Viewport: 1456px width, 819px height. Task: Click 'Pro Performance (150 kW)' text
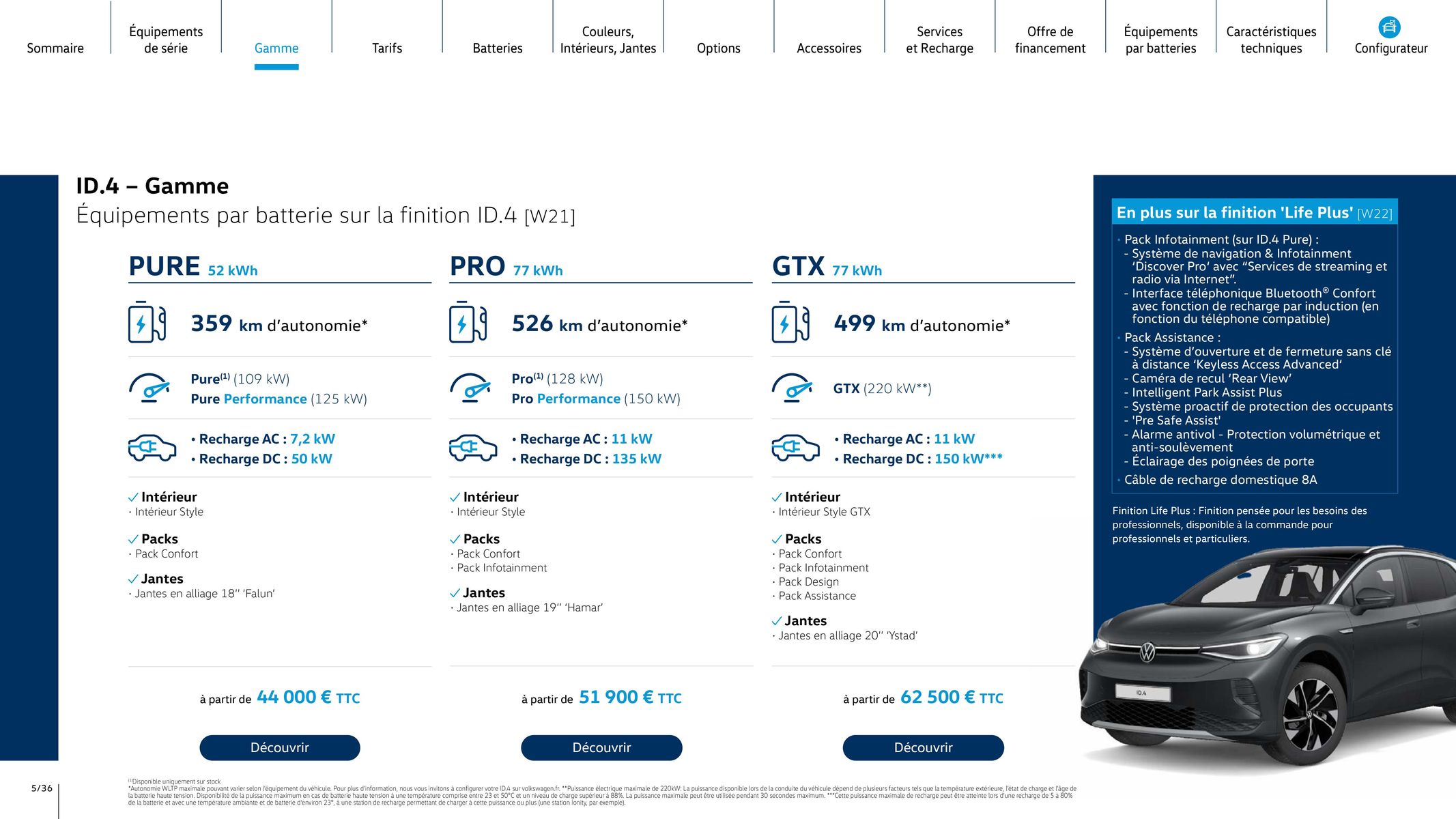pyautogui.click(x=597, y=399)
